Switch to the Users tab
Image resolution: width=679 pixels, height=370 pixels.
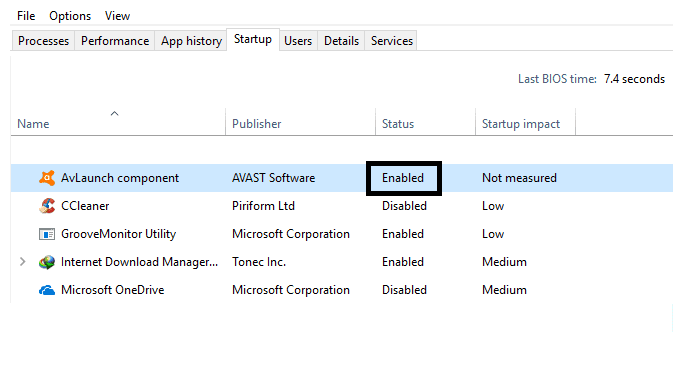coord(298,41)
